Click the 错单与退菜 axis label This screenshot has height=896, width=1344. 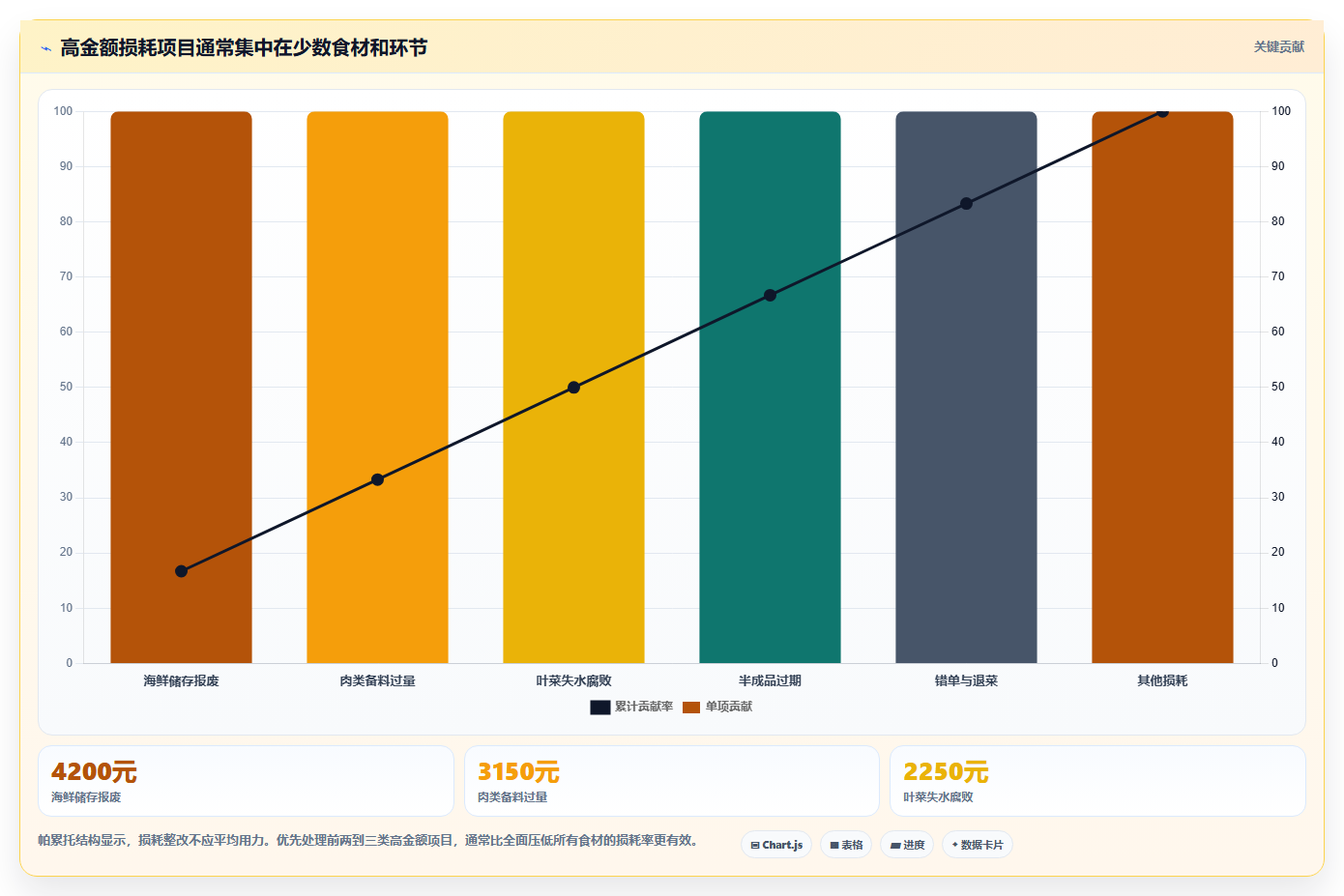(x=966, y=680)
